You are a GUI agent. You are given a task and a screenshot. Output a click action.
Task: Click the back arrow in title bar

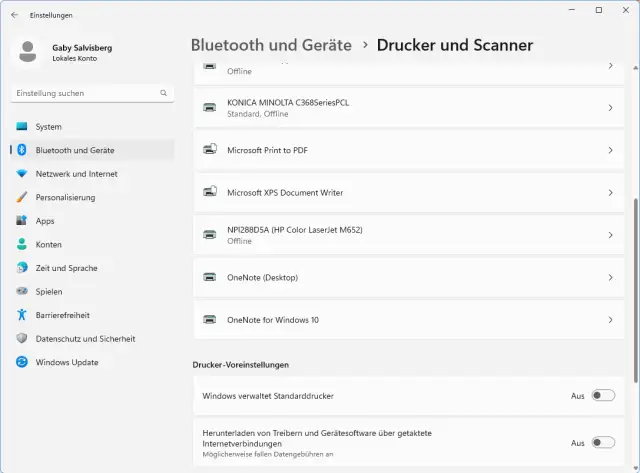[14, 15]
